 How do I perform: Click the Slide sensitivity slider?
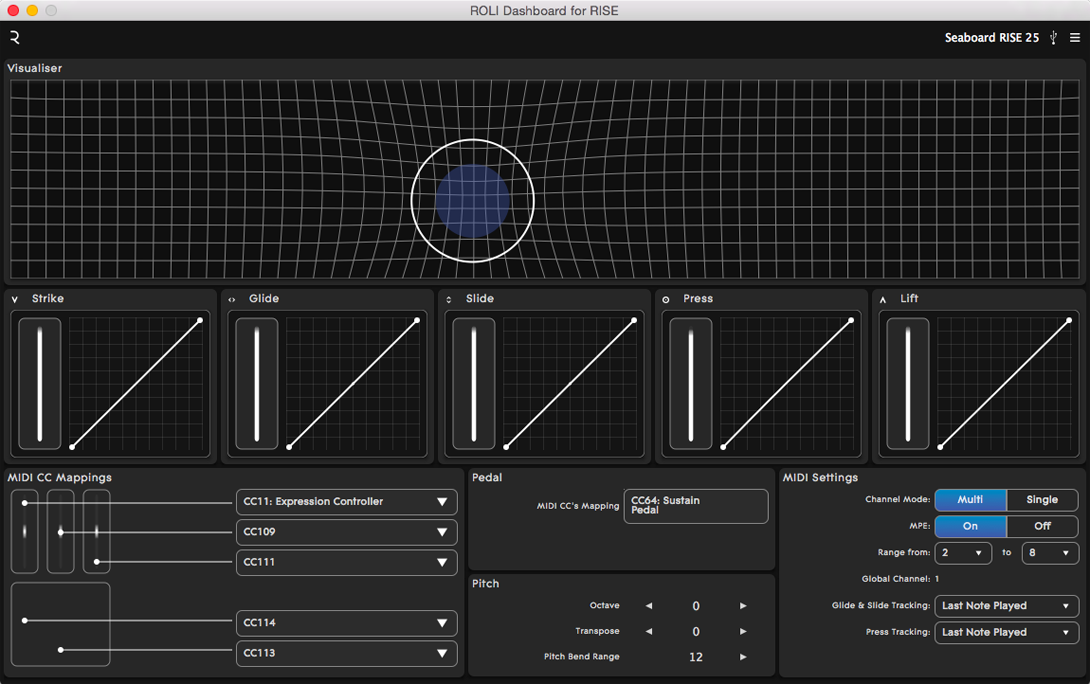click(473, 384)
